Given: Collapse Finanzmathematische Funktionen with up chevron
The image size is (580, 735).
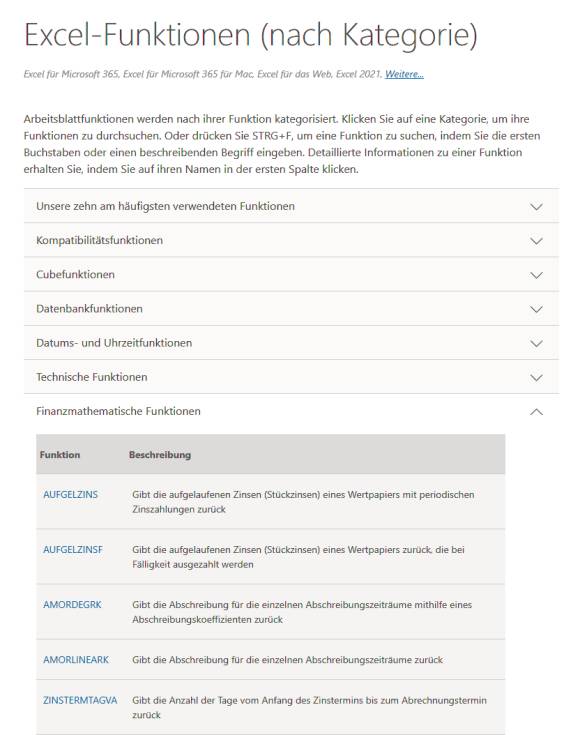Looking at the screenshot, I should click(x=536, y=412).
